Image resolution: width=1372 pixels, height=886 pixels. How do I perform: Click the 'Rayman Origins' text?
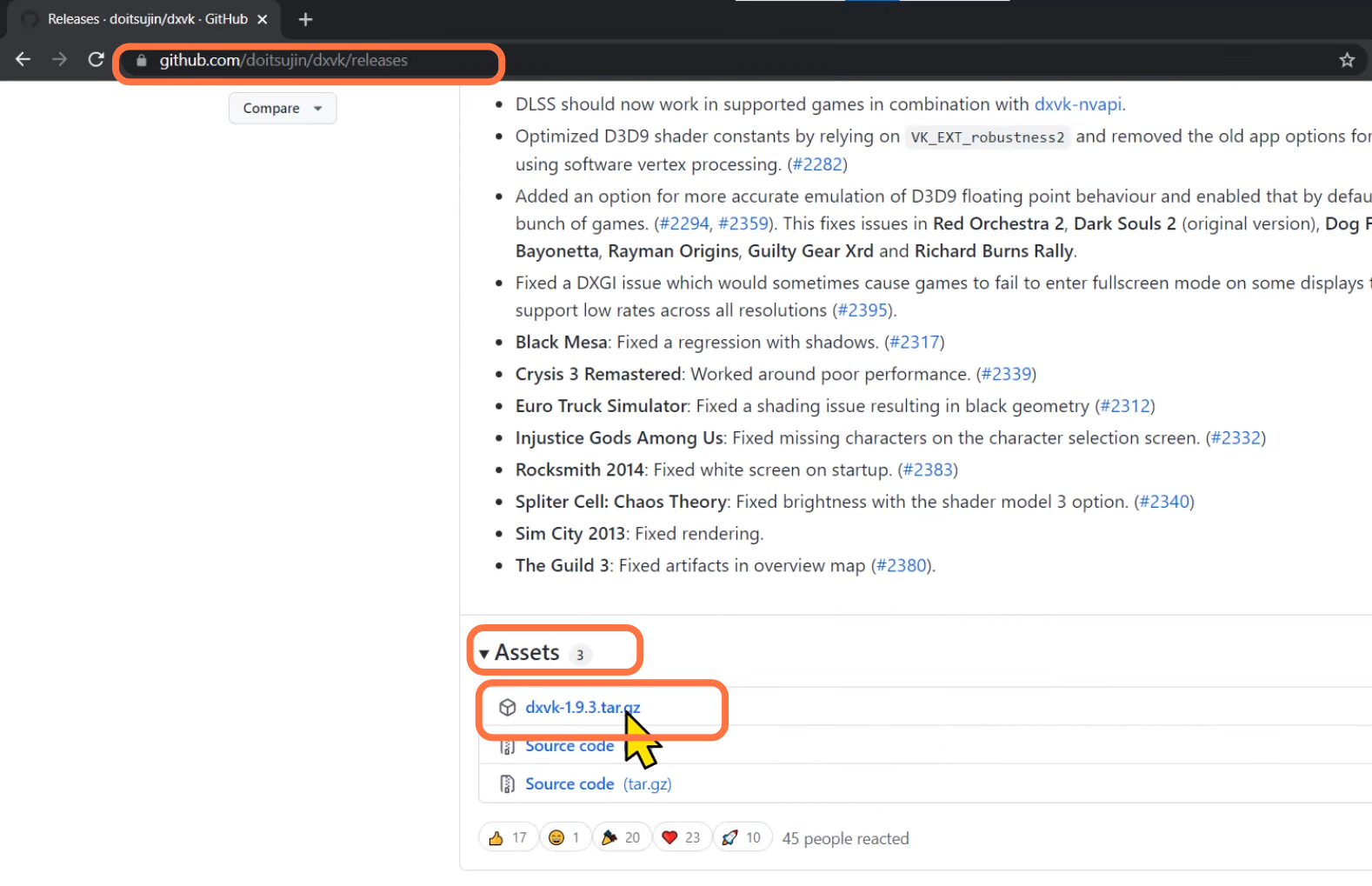click(x=673, y=251)
